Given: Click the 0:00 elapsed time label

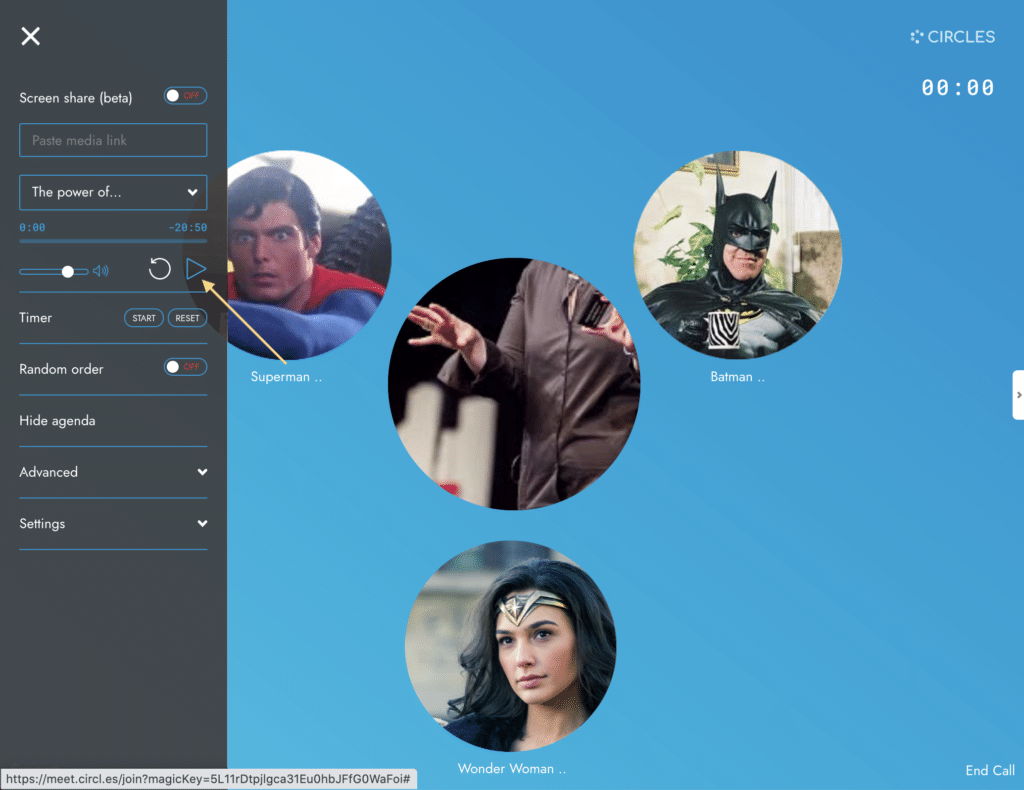Looking at the screenshot, I should click(32, 227).
